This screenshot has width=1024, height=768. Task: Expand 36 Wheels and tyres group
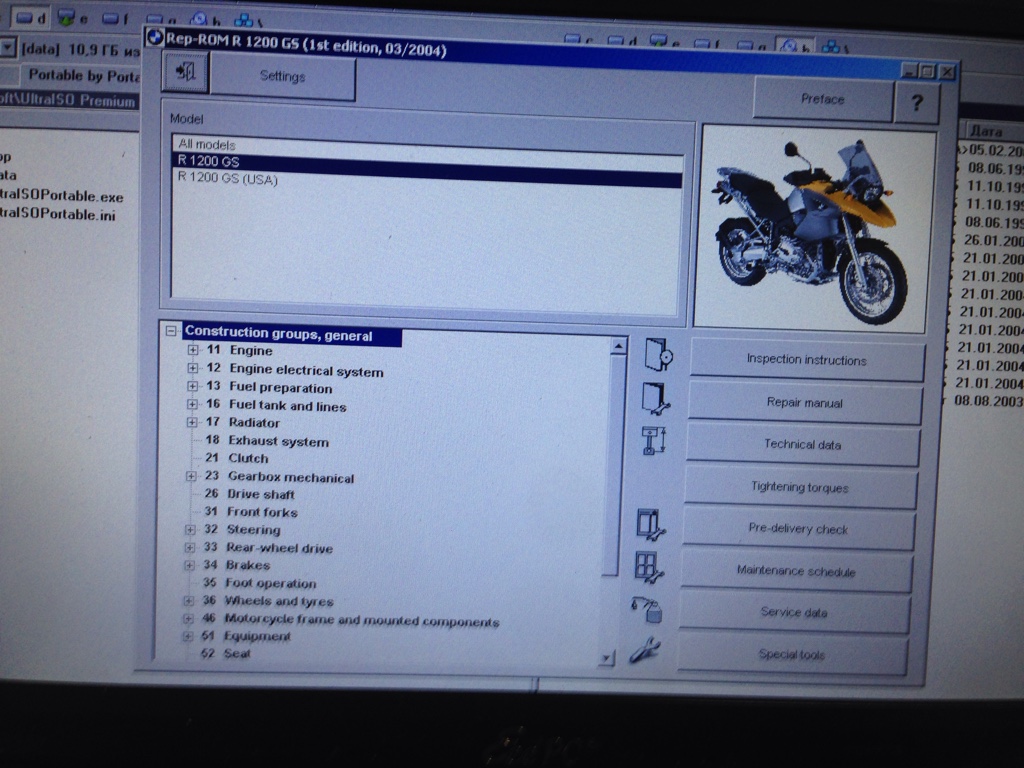[189, 601]
